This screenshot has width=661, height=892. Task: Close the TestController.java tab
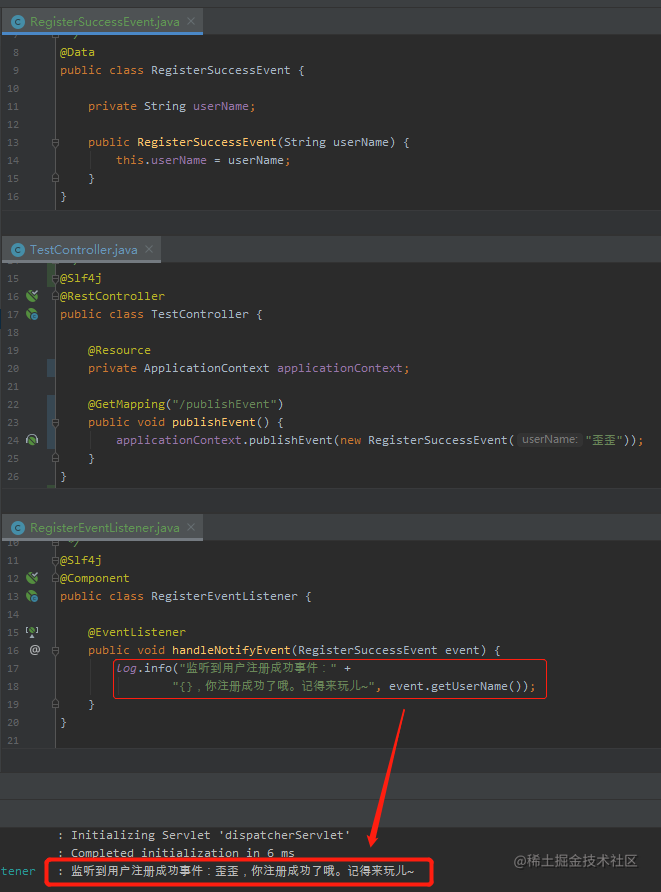(x=149, y=249)
